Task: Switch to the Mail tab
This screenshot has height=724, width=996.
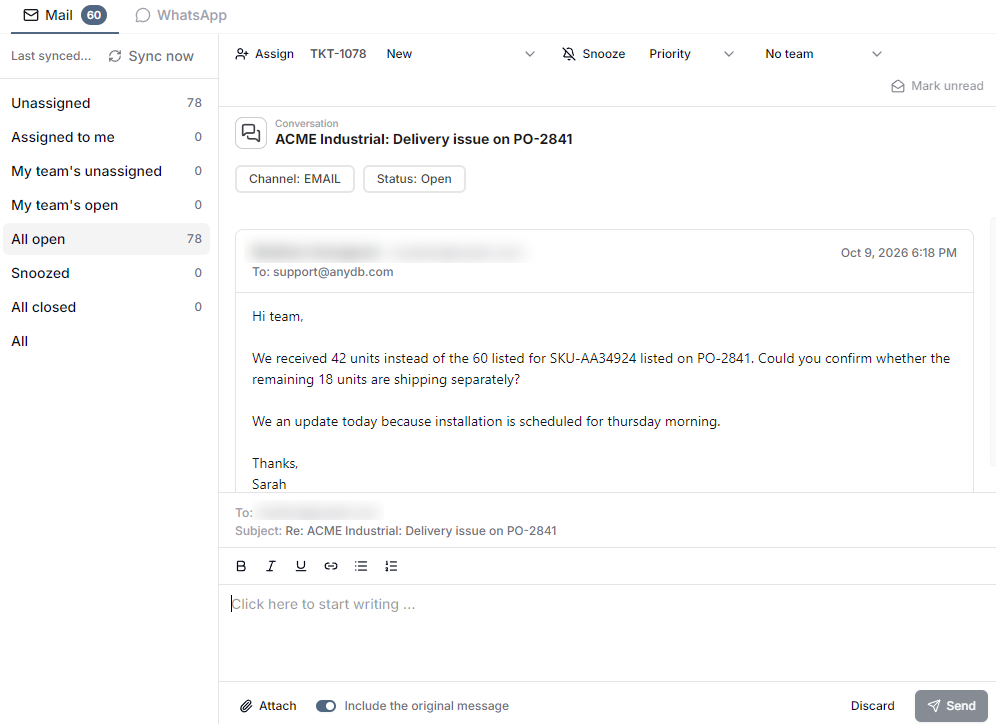Action: [x=65, y=15]
